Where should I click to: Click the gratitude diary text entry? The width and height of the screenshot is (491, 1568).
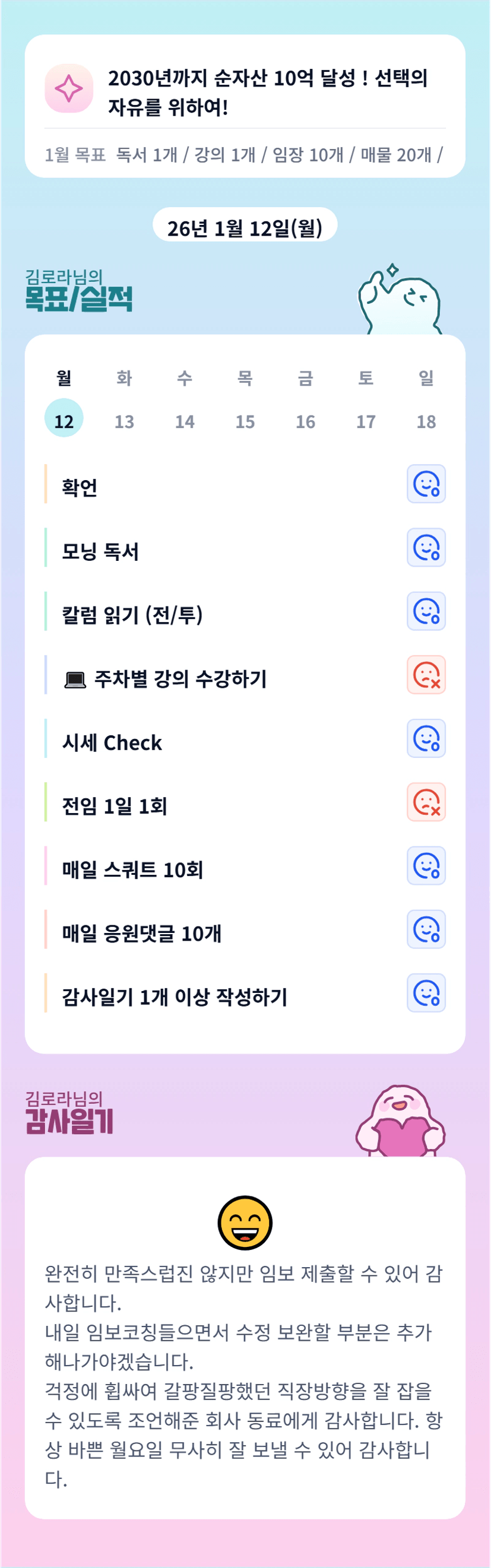click(243, 1376)
